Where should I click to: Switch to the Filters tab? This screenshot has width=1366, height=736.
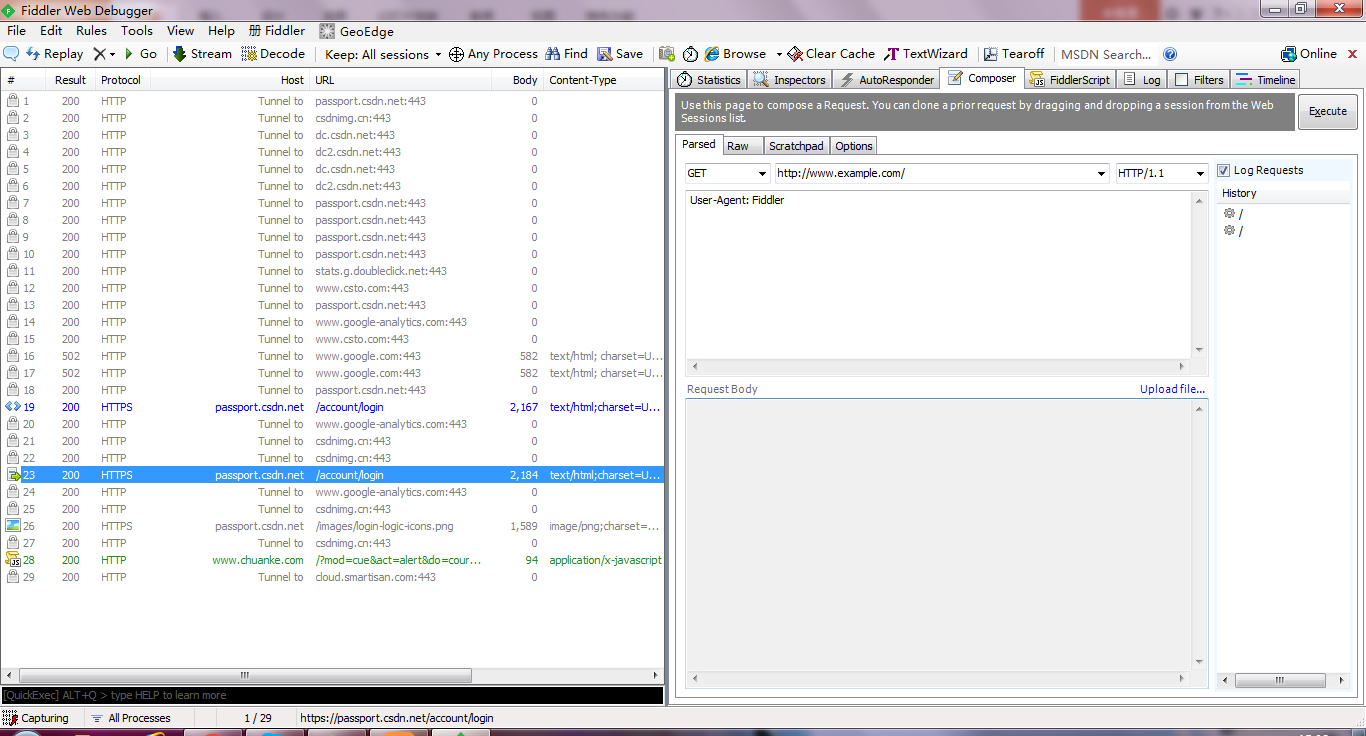pyautogui.click(x=1199, y=80)
